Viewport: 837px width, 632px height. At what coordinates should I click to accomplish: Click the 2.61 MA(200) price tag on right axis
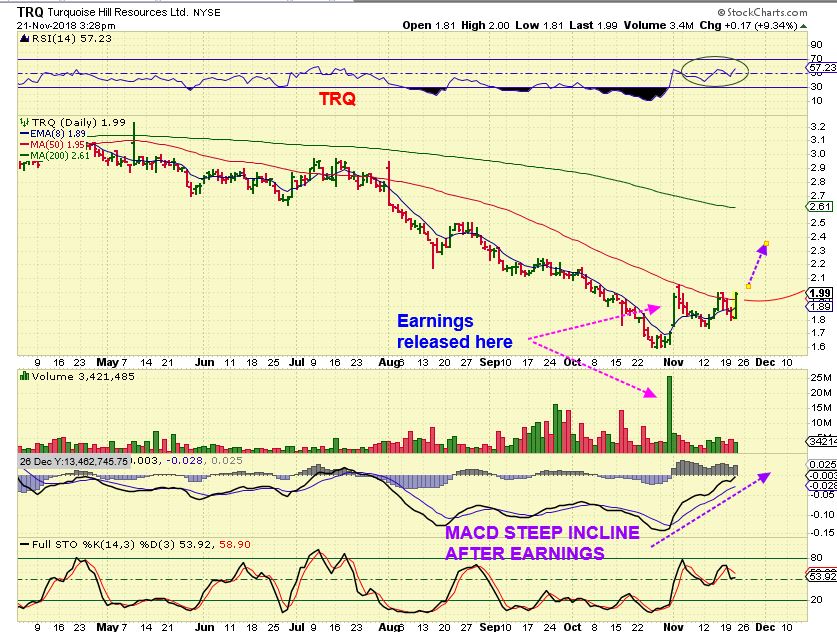coord(821,207)
